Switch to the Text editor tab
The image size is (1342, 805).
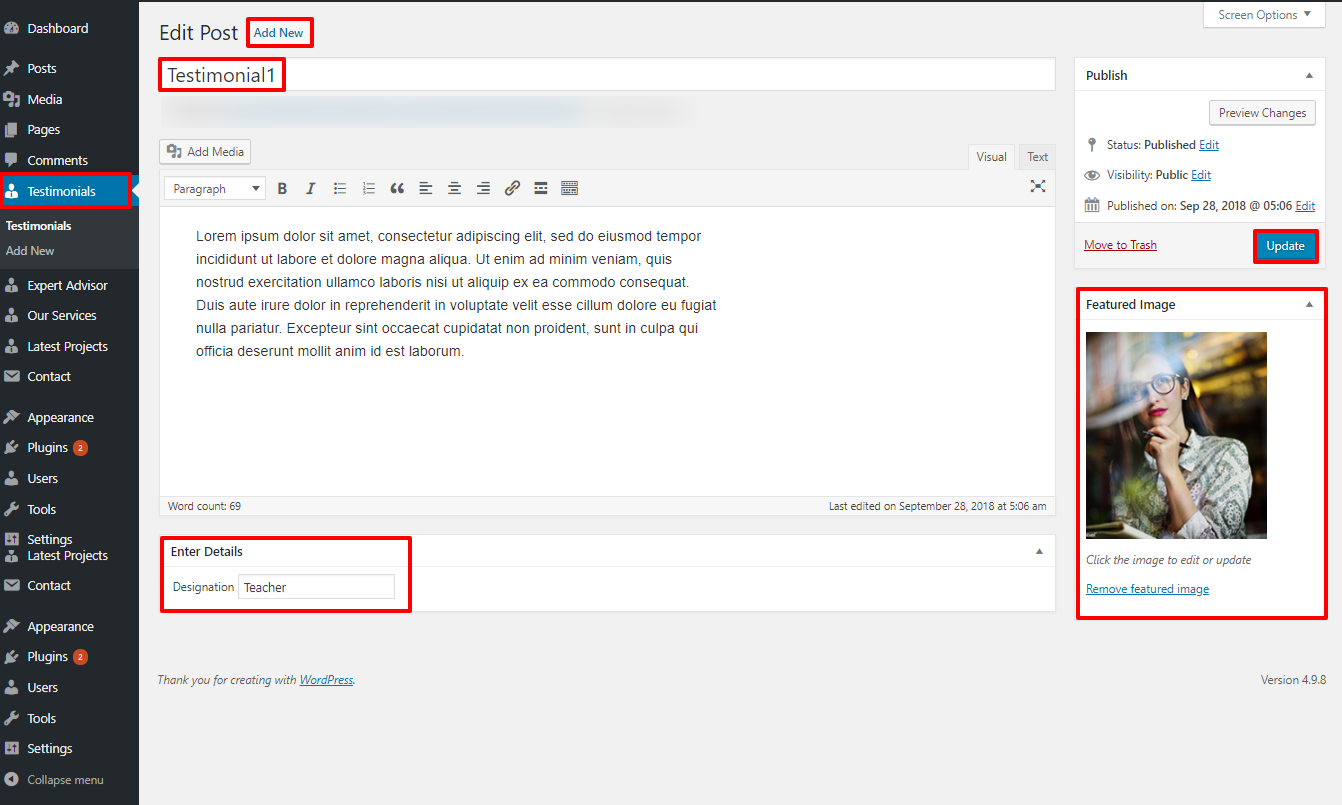[x=1038, y=157]
